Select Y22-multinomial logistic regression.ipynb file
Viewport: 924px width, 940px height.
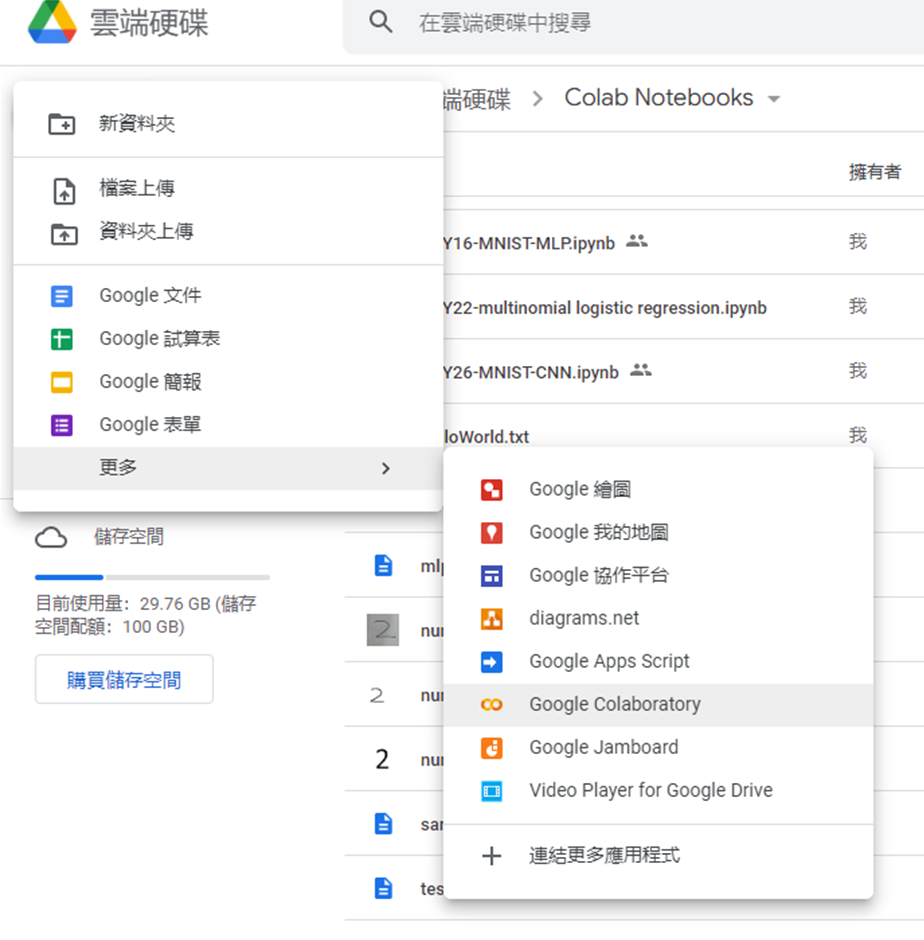click(604, 308)
